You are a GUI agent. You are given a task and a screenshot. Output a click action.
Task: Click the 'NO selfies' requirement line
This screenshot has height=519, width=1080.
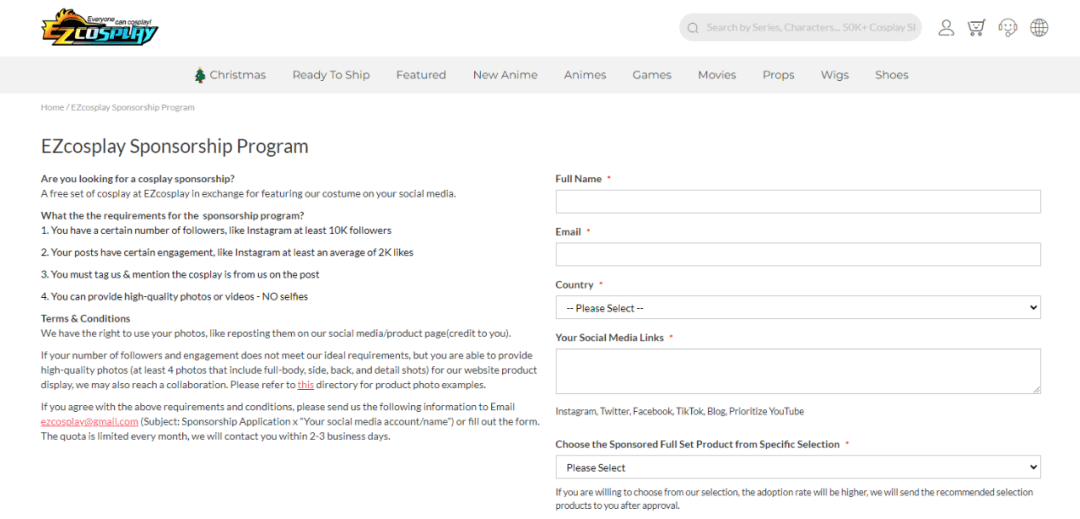(x=174, y=297)
